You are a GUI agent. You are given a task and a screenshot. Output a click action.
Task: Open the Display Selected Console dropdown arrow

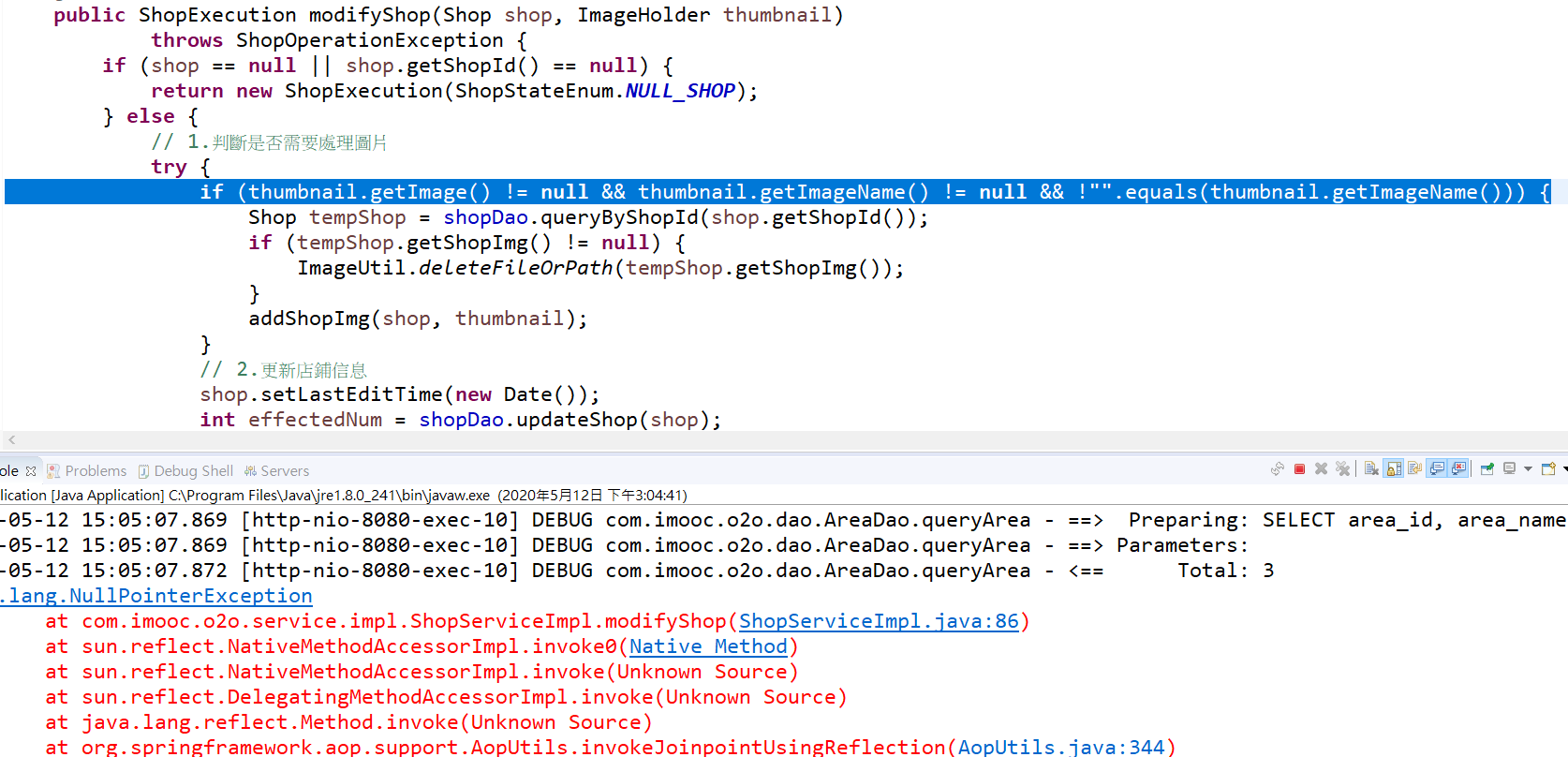[1528, 468]
